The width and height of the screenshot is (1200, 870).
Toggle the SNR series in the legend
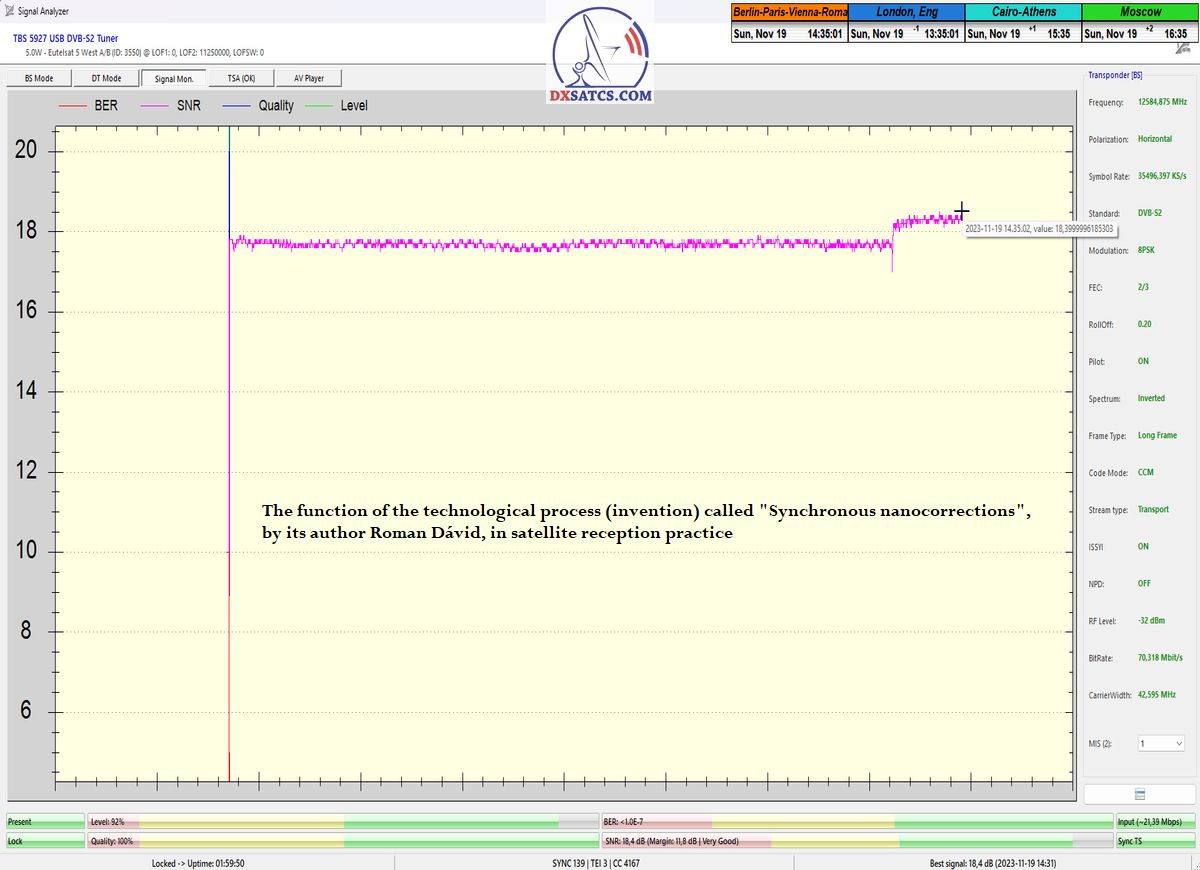[179, 105]
